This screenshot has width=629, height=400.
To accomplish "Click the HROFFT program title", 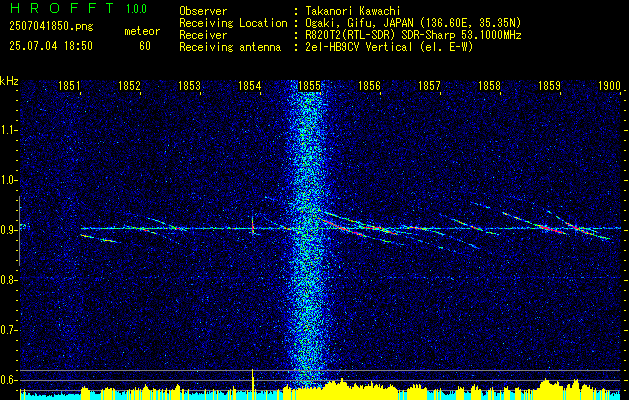I will click(61, 8).
